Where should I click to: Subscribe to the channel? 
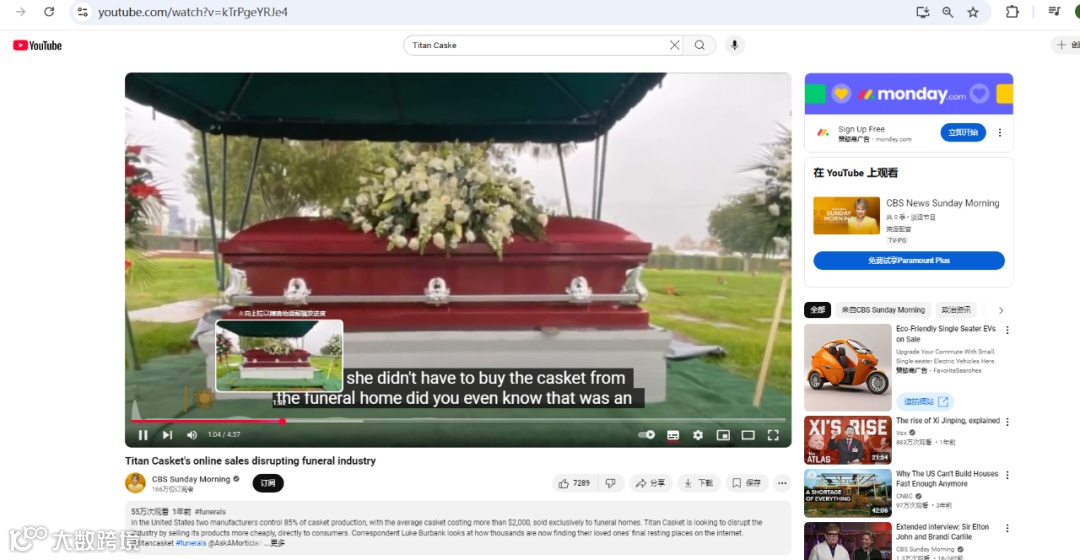tap(268, 483)
